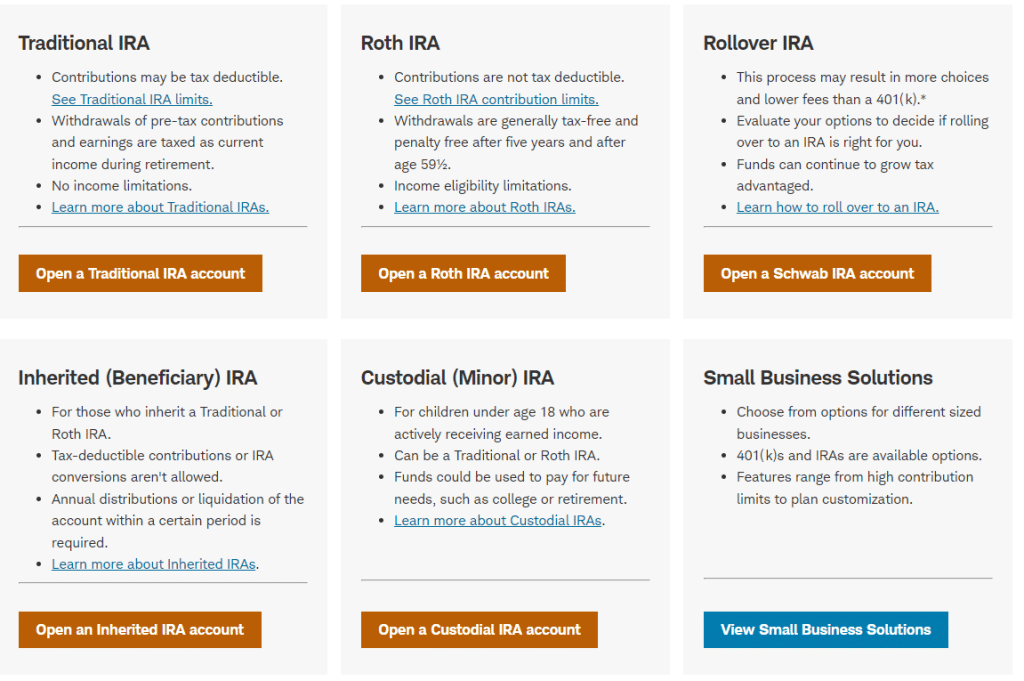Image resolution: width=1024 pixels, height=681 pixels.
Task: Open a Custodial IRA account
Action: (x=478, y=629)
